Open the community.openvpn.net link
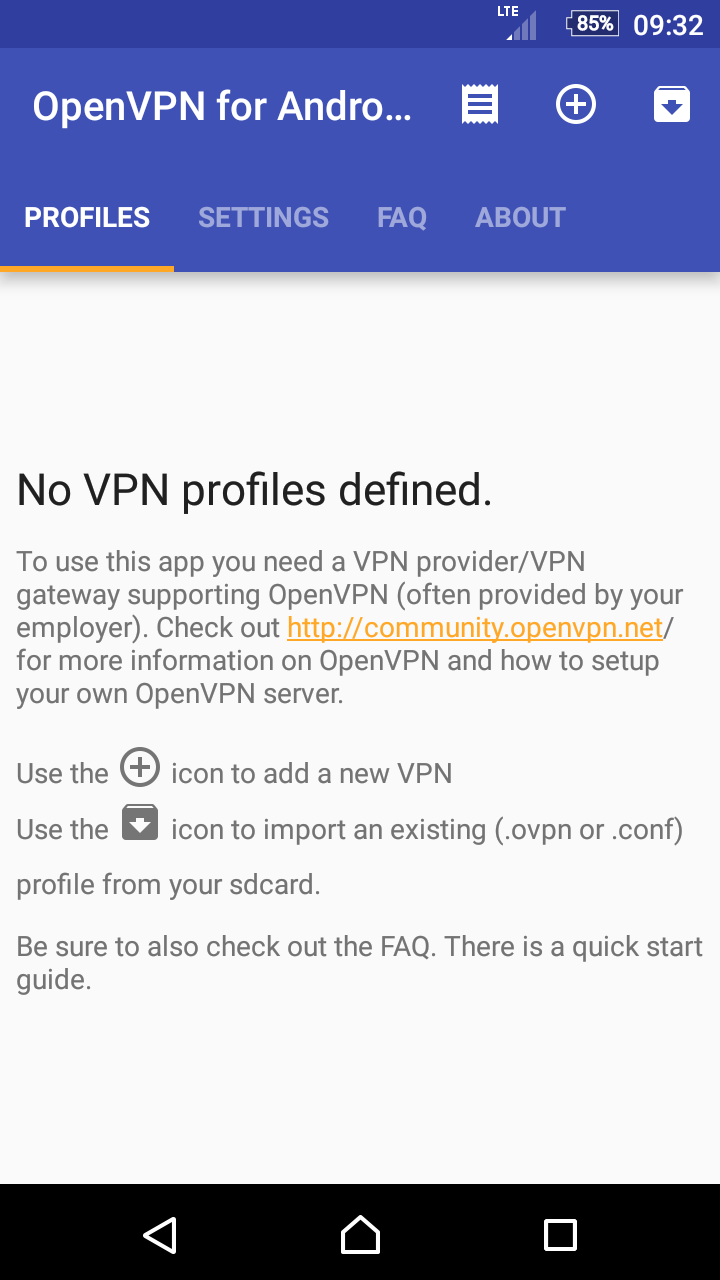This screenshot has width=720, height=1280. (475, 628)
